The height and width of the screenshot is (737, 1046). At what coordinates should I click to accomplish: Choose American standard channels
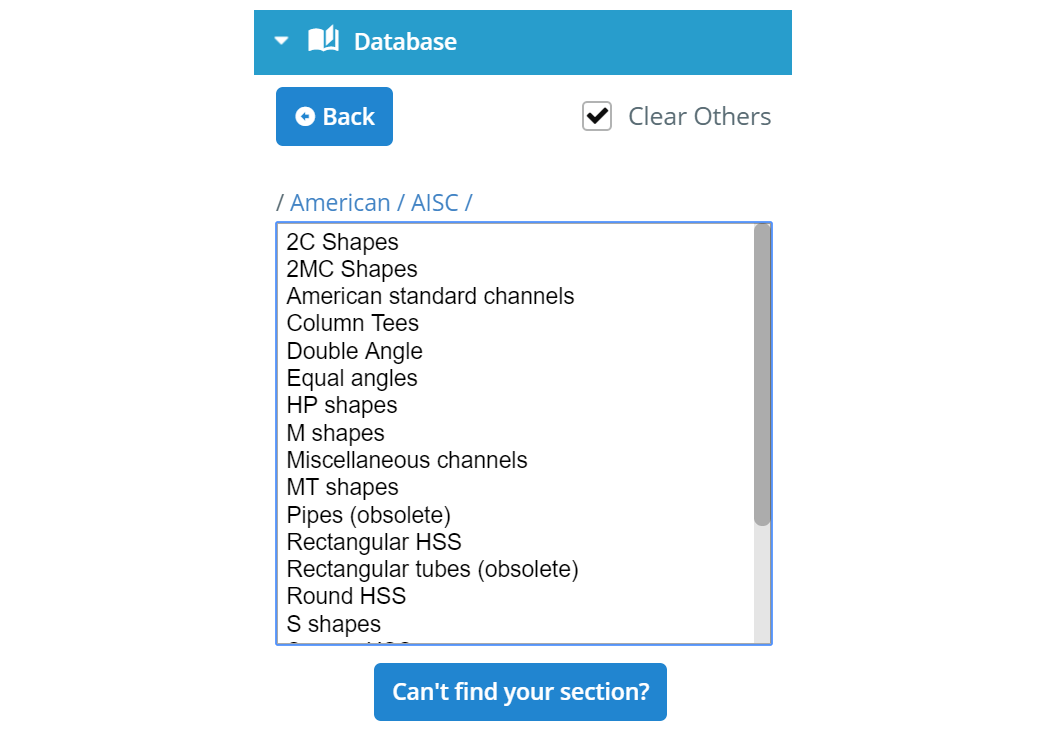coord(515,296)
